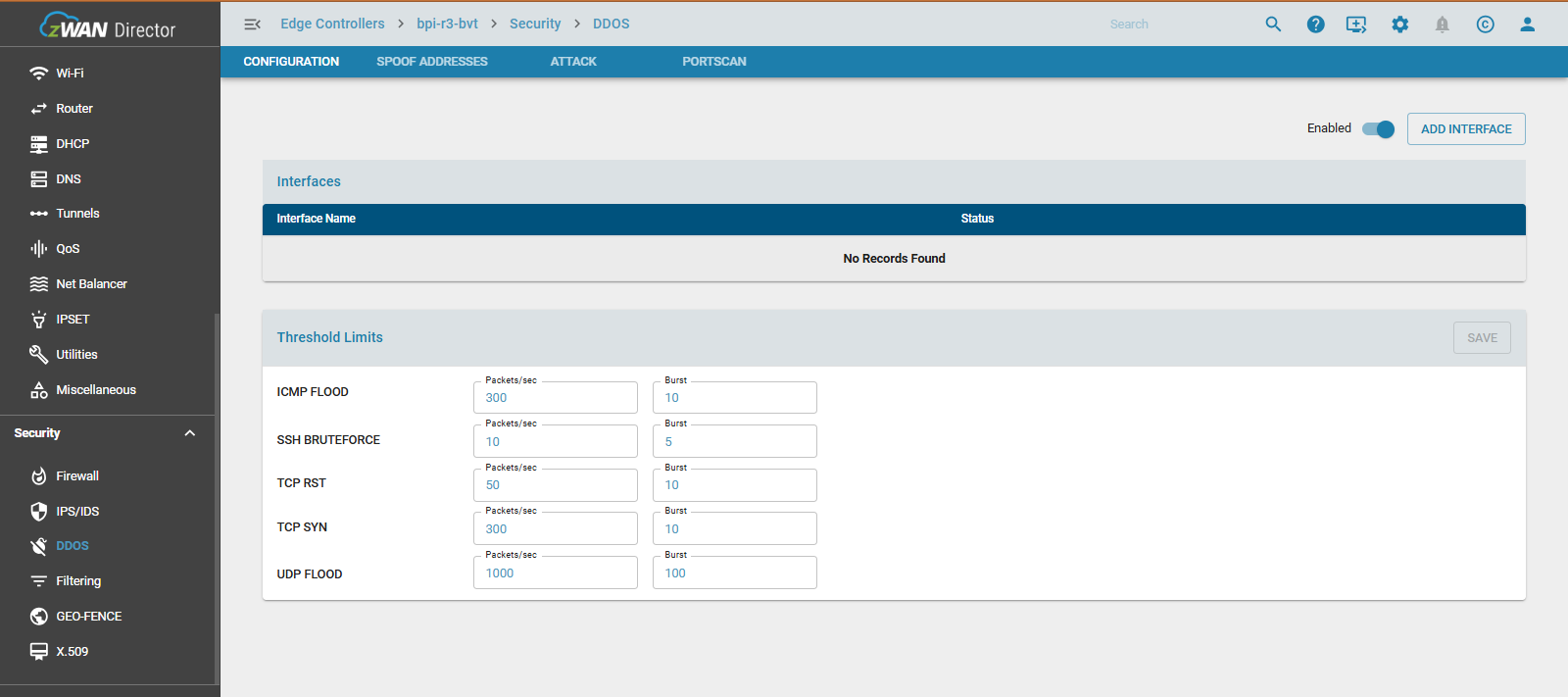1568x697 pixels.
Task: Go to Edge Controllers breadcrumb link
Action: [332, 25]
